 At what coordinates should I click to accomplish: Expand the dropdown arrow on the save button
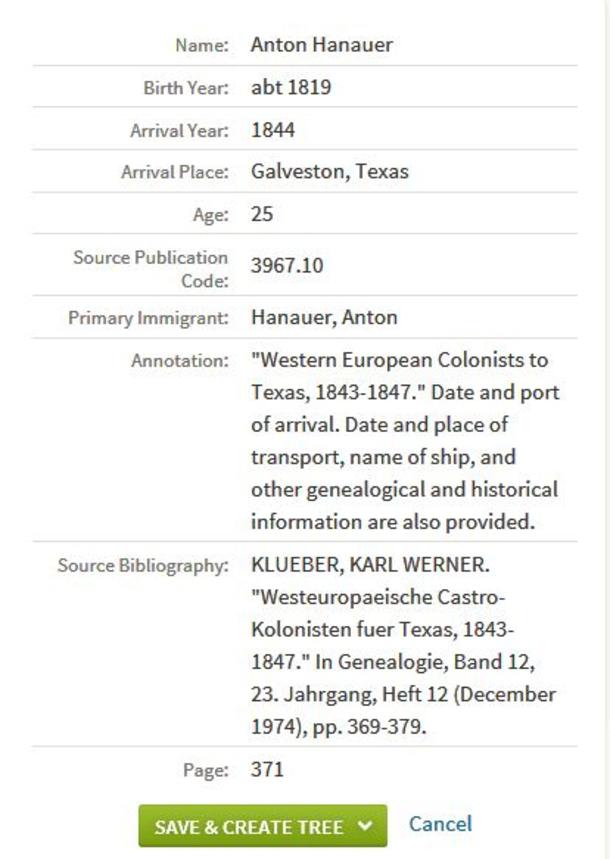(365, 827)
